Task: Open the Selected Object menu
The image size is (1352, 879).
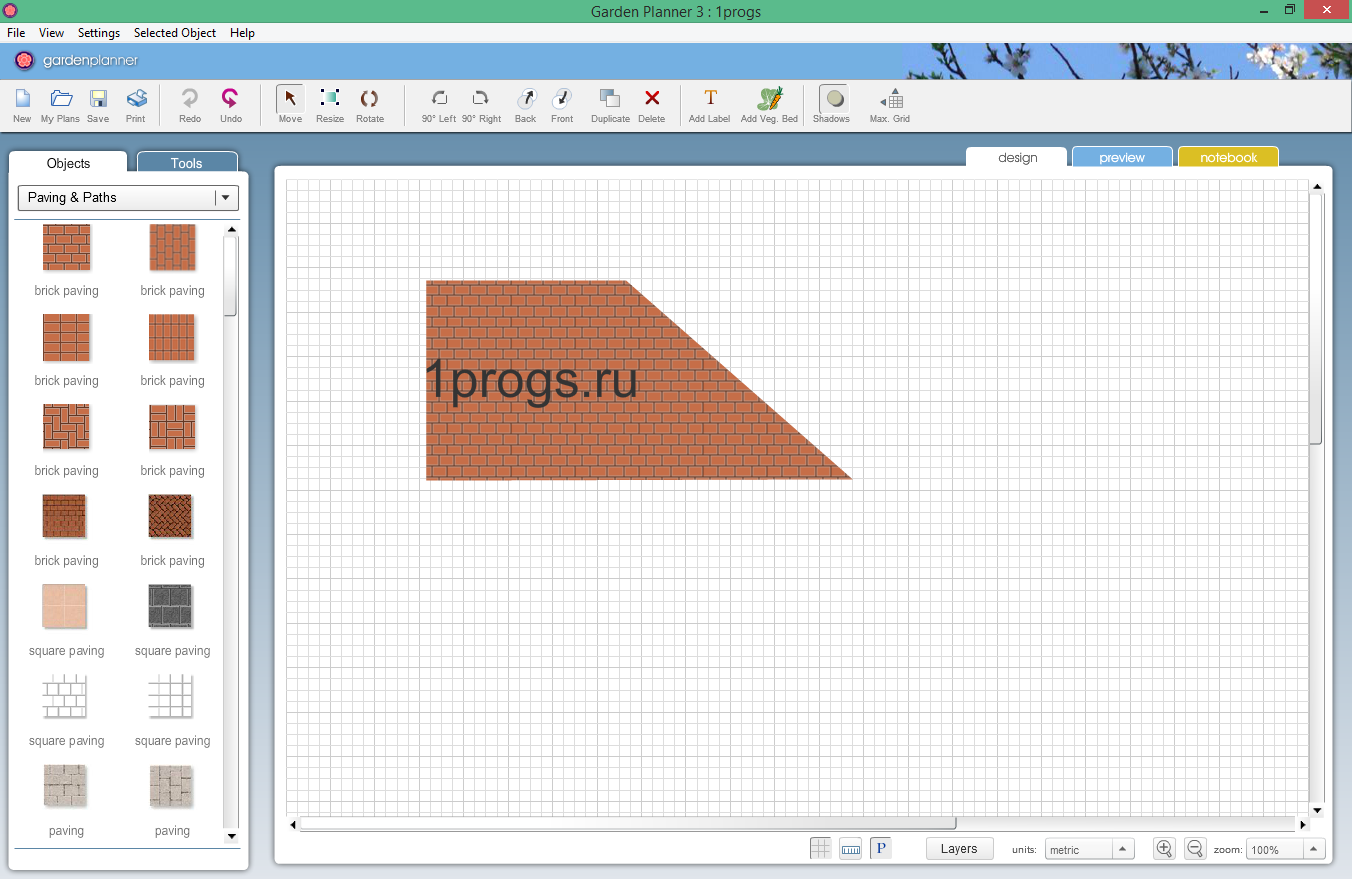Action: tap(175, 33)
